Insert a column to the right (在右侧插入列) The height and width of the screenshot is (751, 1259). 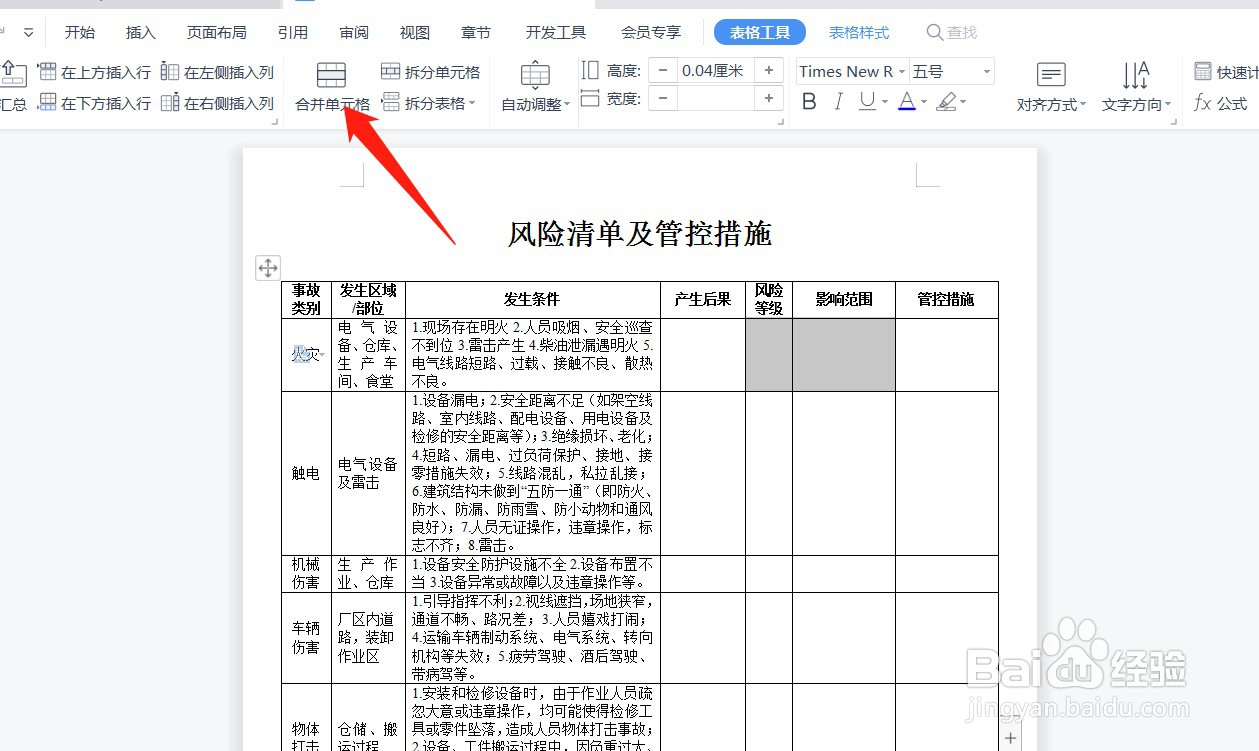(217, 103)
